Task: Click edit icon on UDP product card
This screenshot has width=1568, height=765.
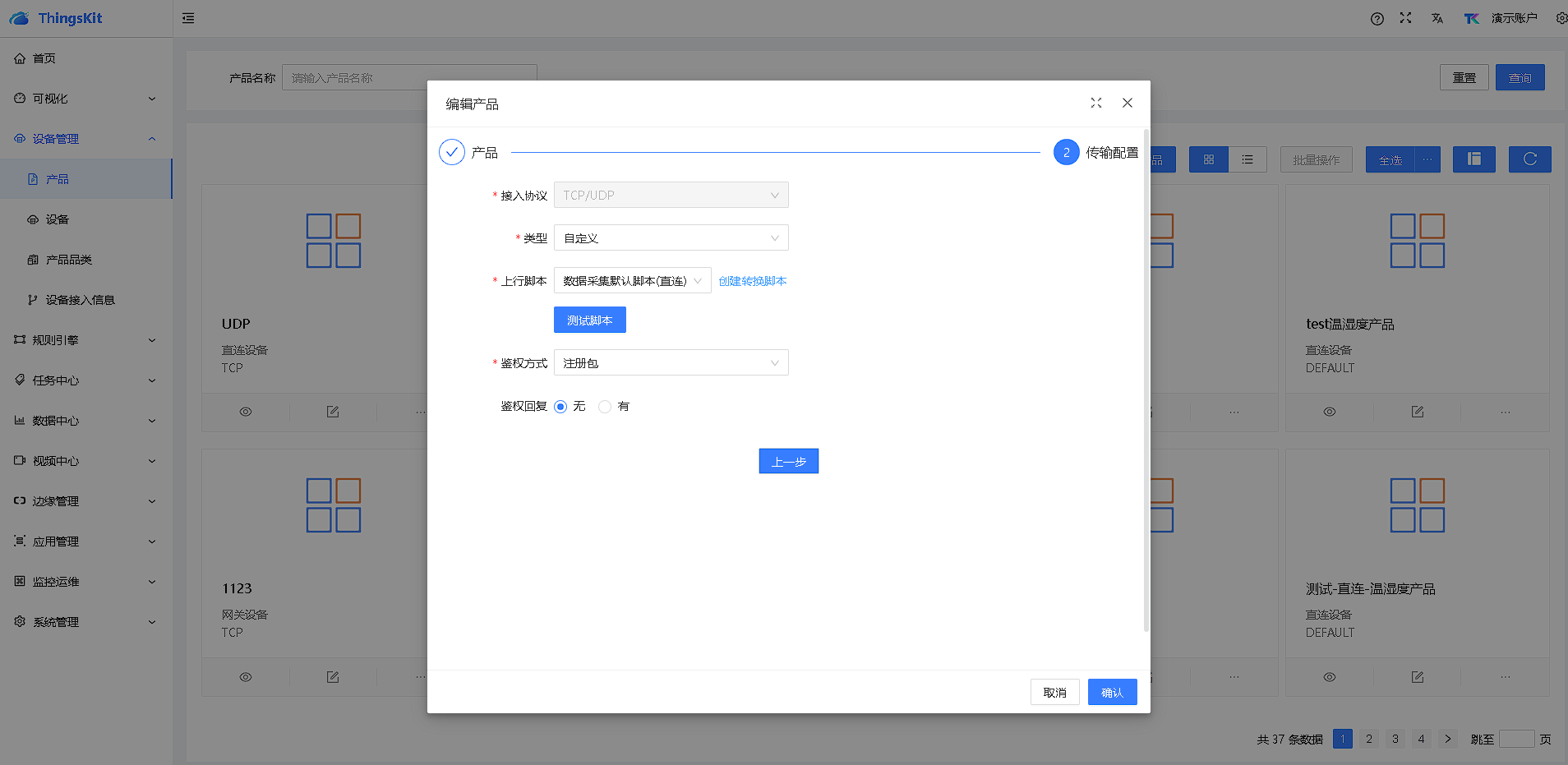Action: (x=333, y=412)
